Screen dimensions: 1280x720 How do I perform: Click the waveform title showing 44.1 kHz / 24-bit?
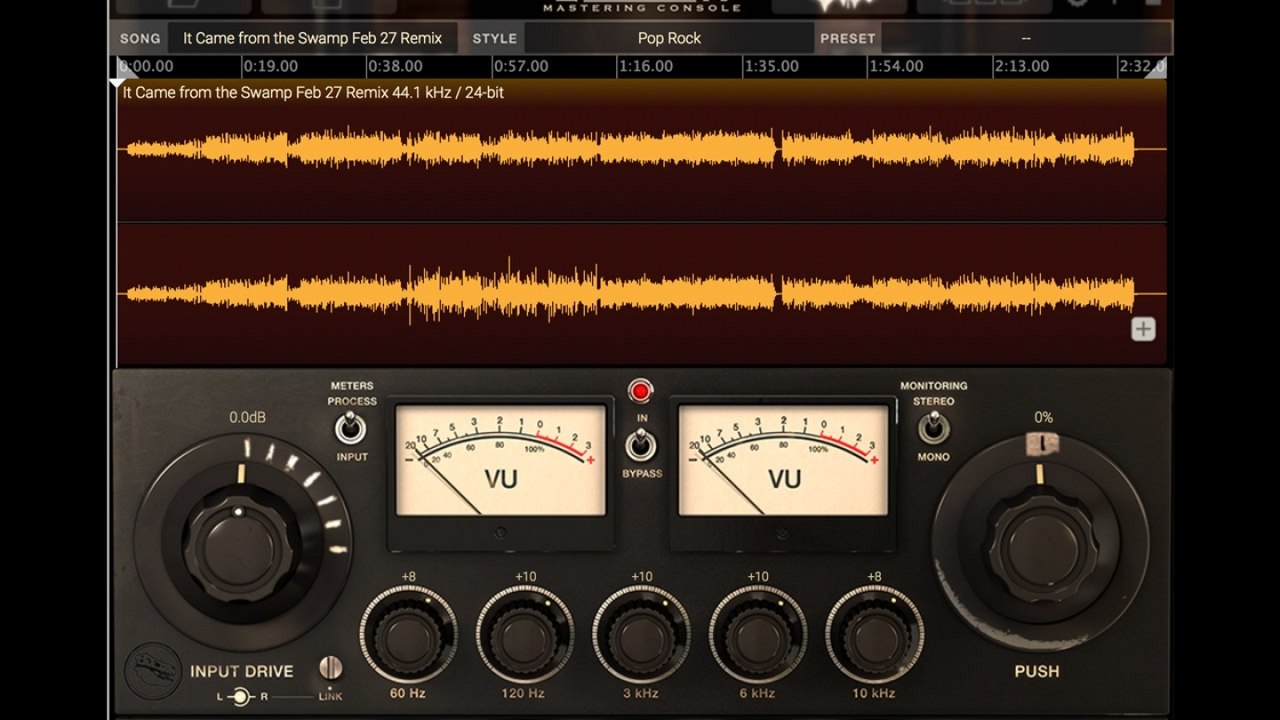313,92
